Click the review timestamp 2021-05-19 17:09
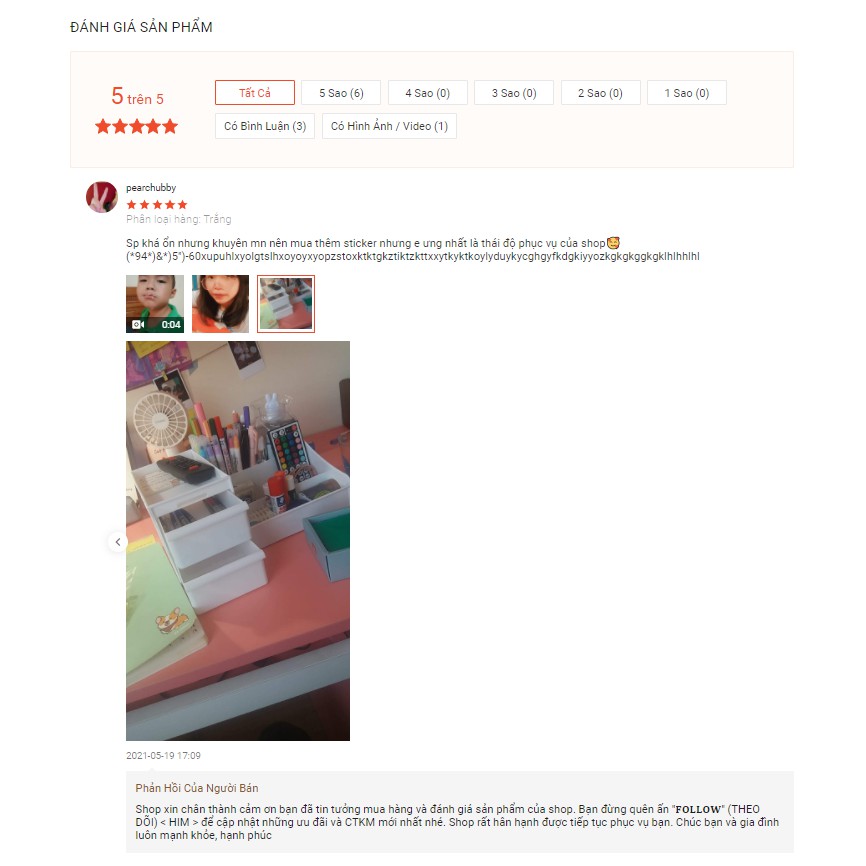866x866 pixels. [163, 756]
